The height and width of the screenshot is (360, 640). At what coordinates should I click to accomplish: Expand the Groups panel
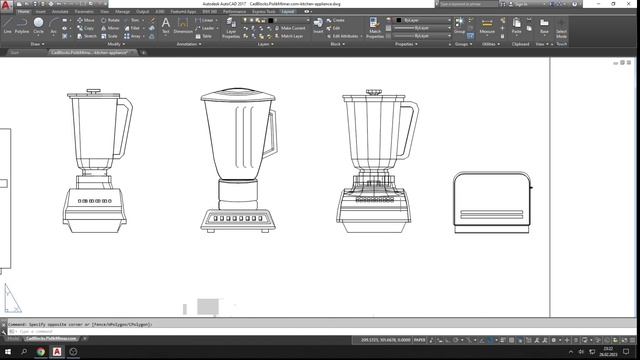pyautogui.click(x=463, y=44)
